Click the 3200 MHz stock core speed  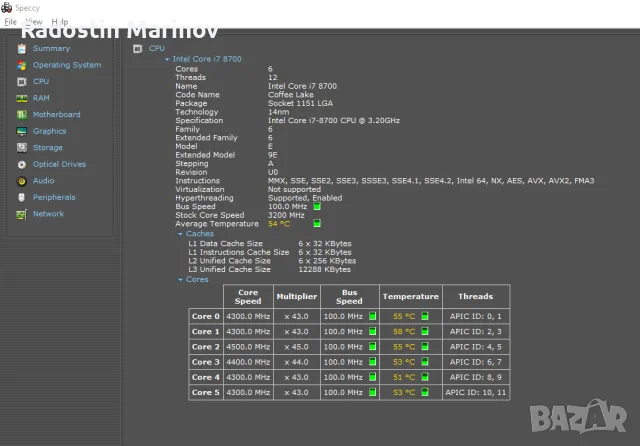click(286, 215)
